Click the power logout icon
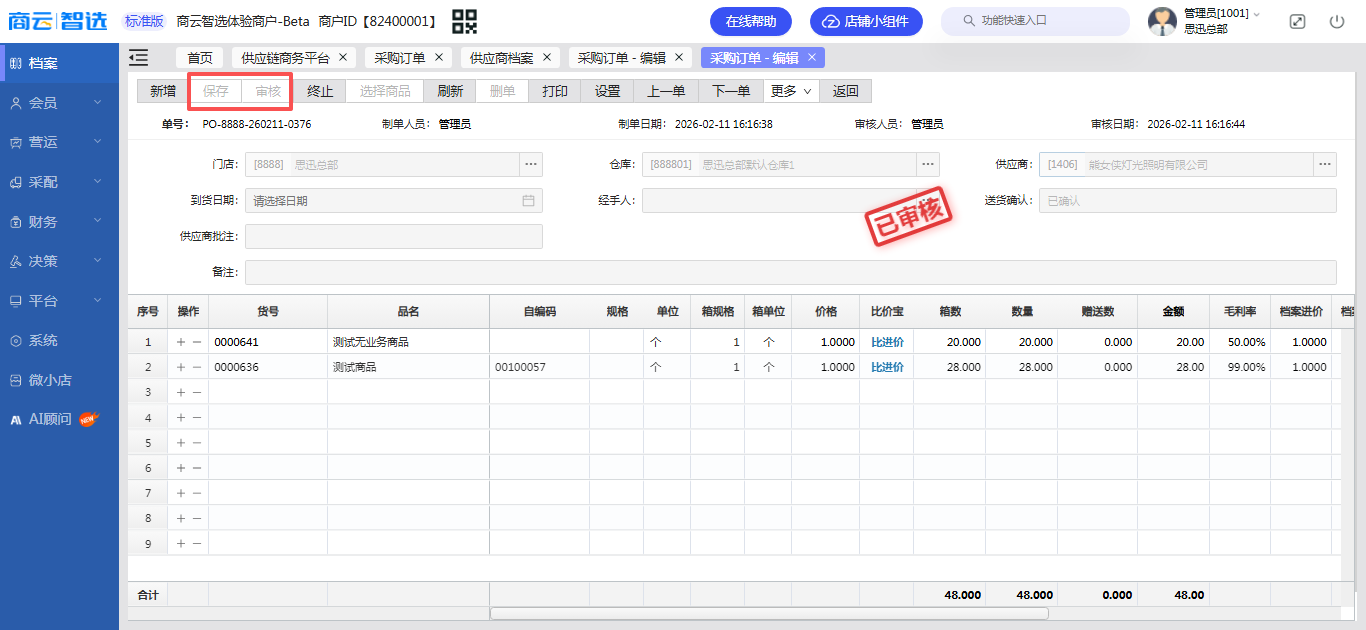The width and height of the screenshot is (1366, 630). (x=1337, y=21)
